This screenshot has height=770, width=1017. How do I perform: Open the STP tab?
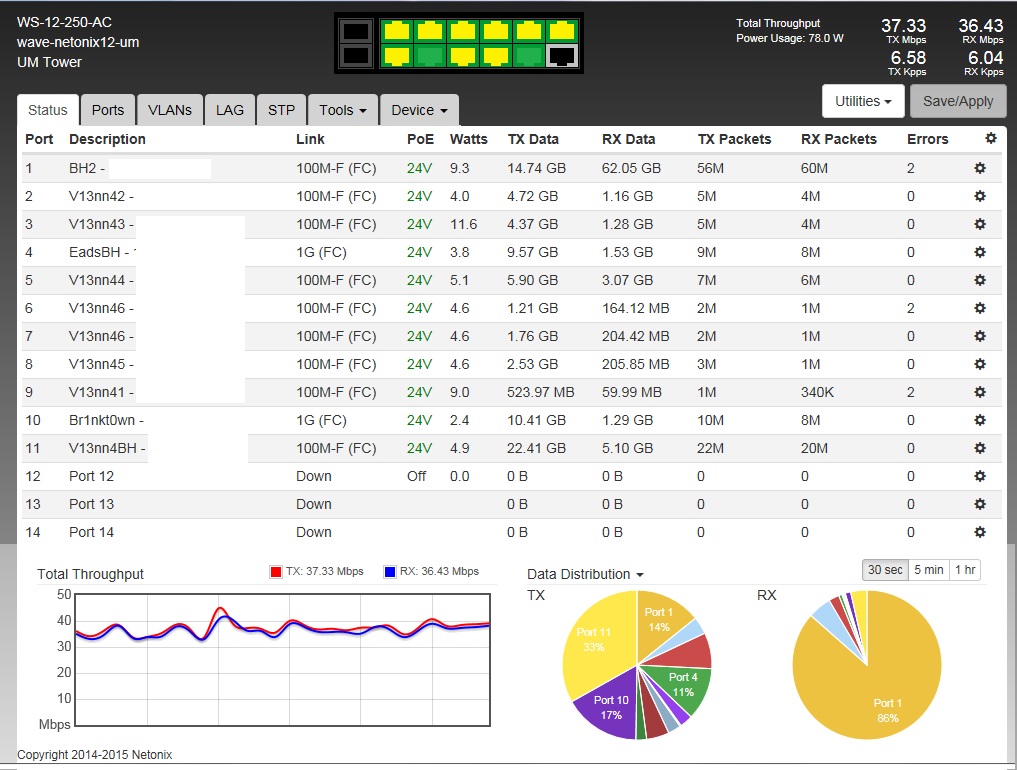coord(281,110)
